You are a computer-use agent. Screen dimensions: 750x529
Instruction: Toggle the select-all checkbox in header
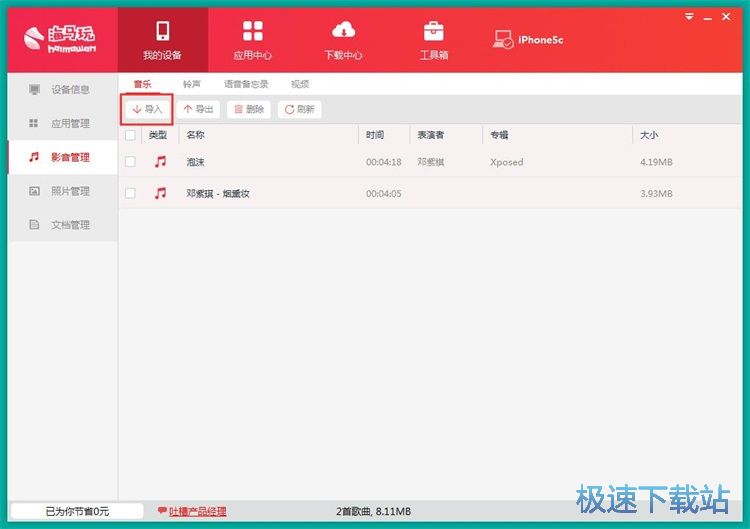coord(130,135)
